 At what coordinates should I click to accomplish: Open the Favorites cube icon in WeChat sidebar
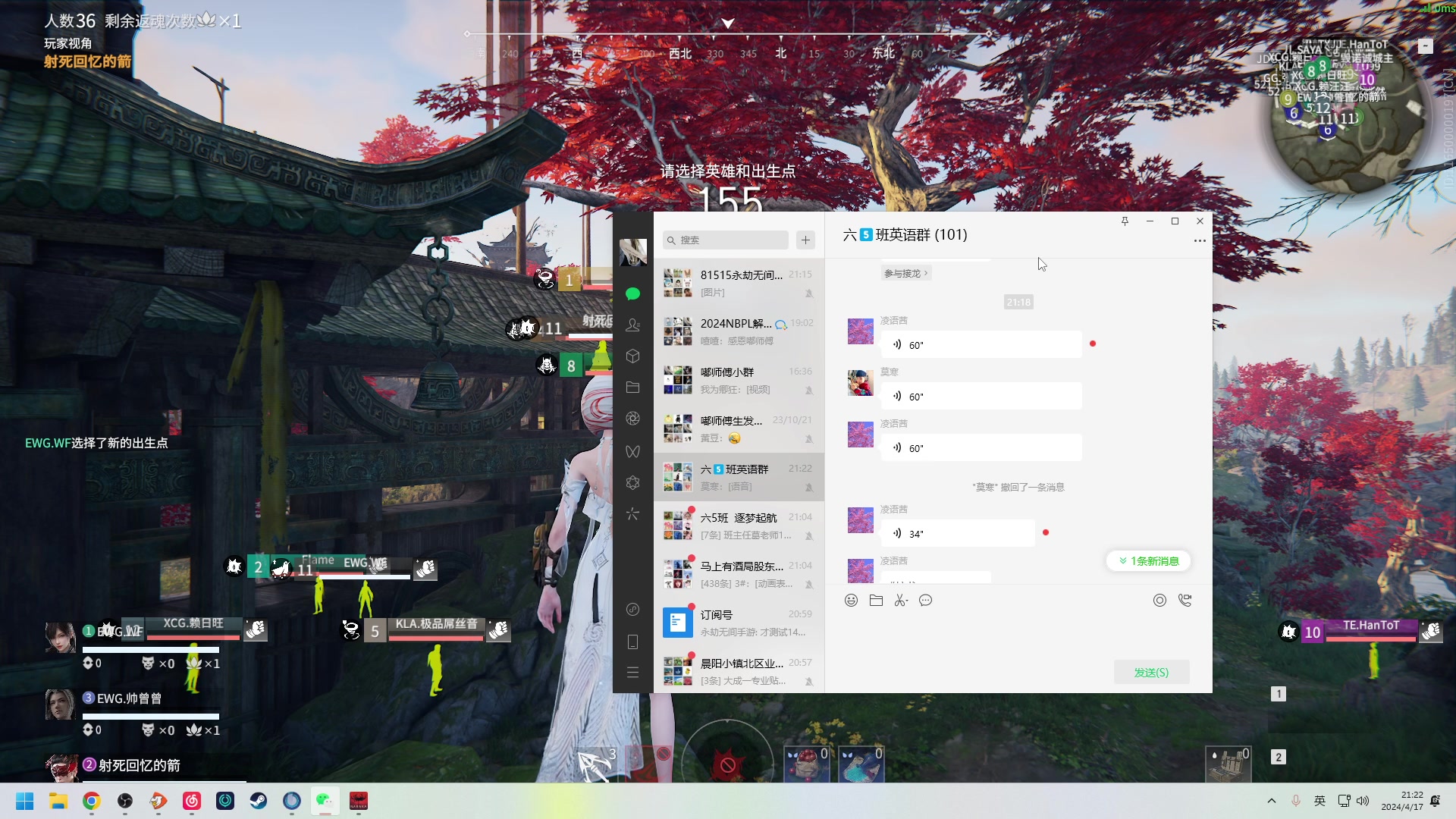pyautogui.click(x=632, y=356)
